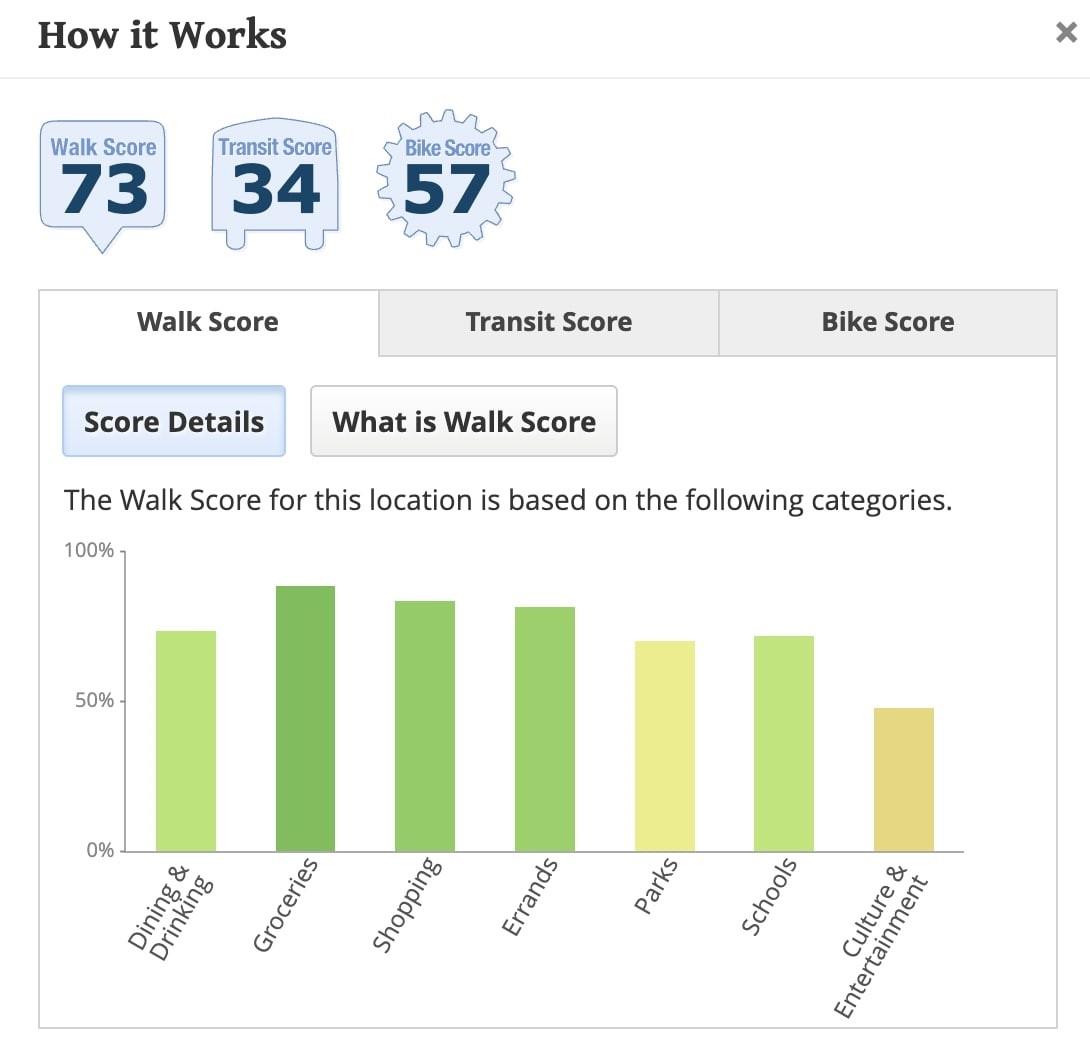
Task: Click the Bike Score 57 gear badge
Action: click(446, 179)
